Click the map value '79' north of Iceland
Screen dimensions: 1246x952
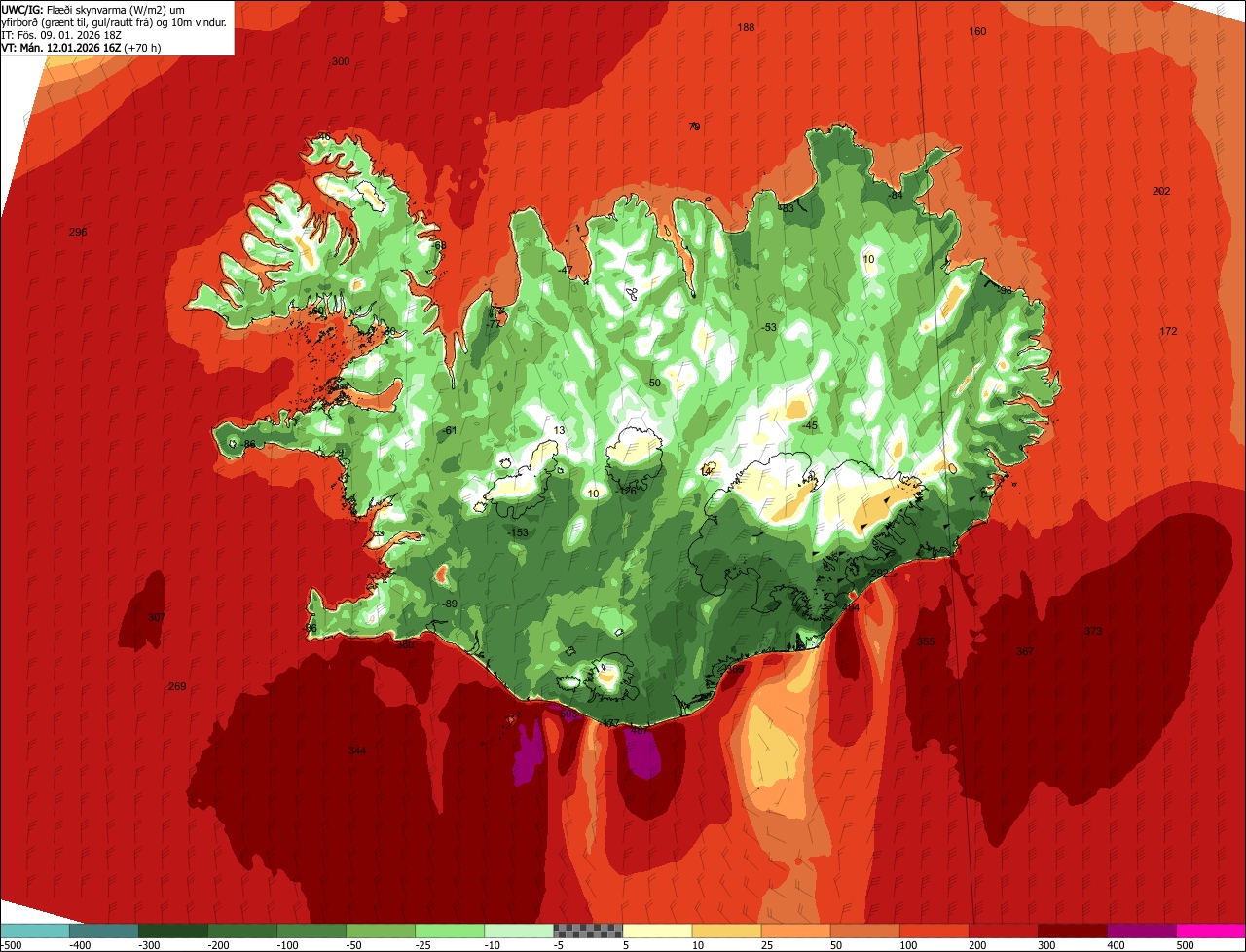[x=694, y=127]
